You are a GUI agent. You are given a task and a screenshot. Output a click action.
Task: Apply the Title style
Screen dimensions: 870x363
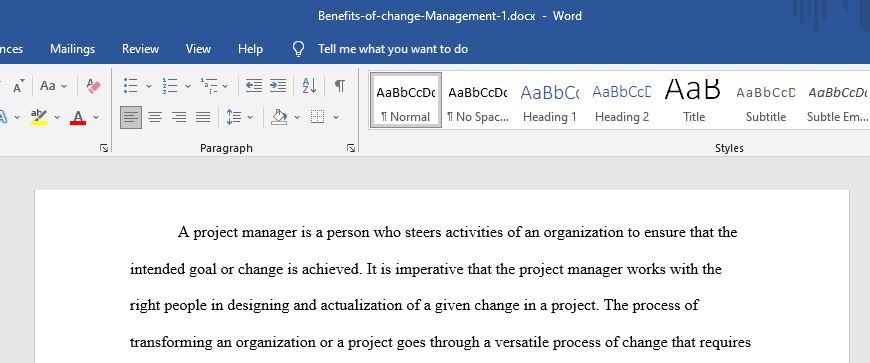[x=694, y=100]
